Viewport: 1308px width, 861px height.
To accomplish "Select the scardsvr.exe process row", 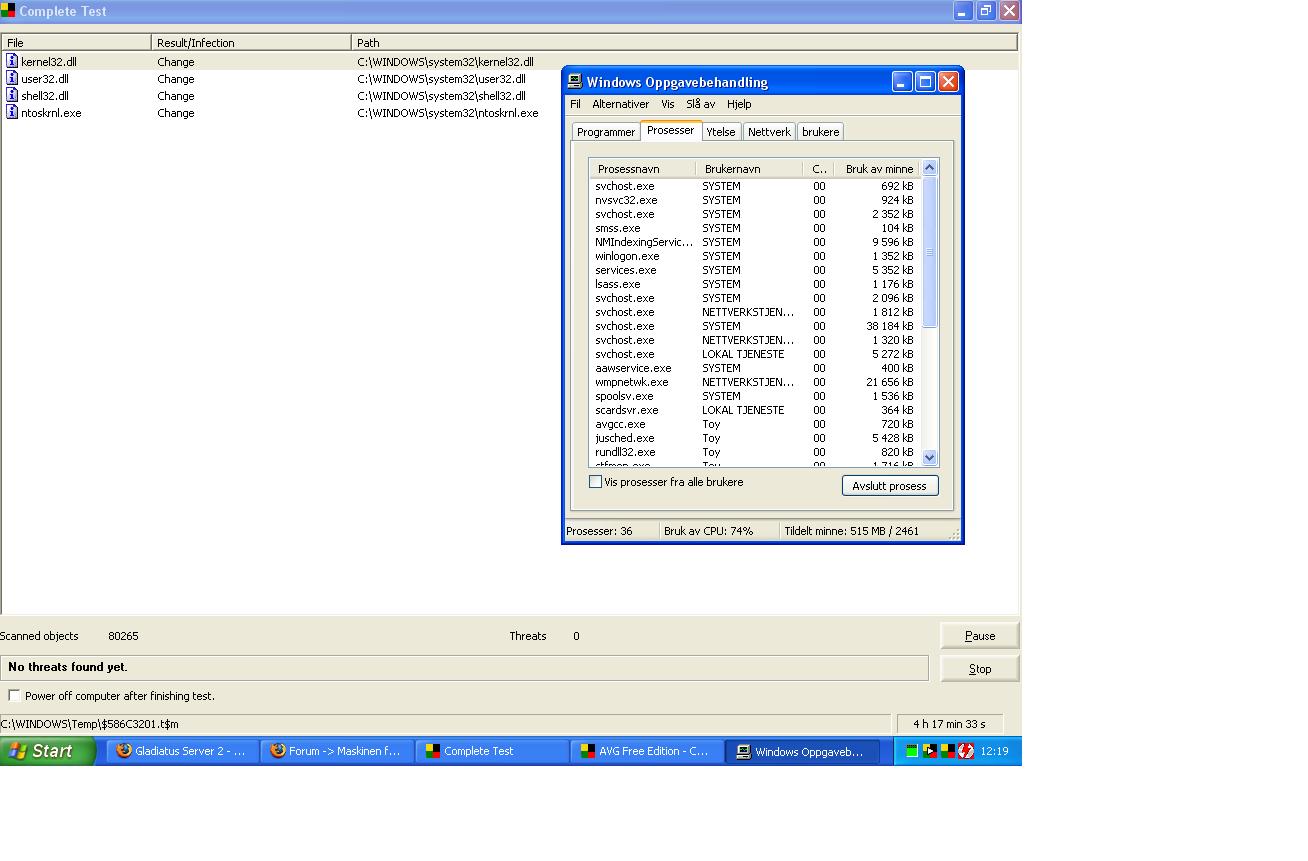I will 754,410.
